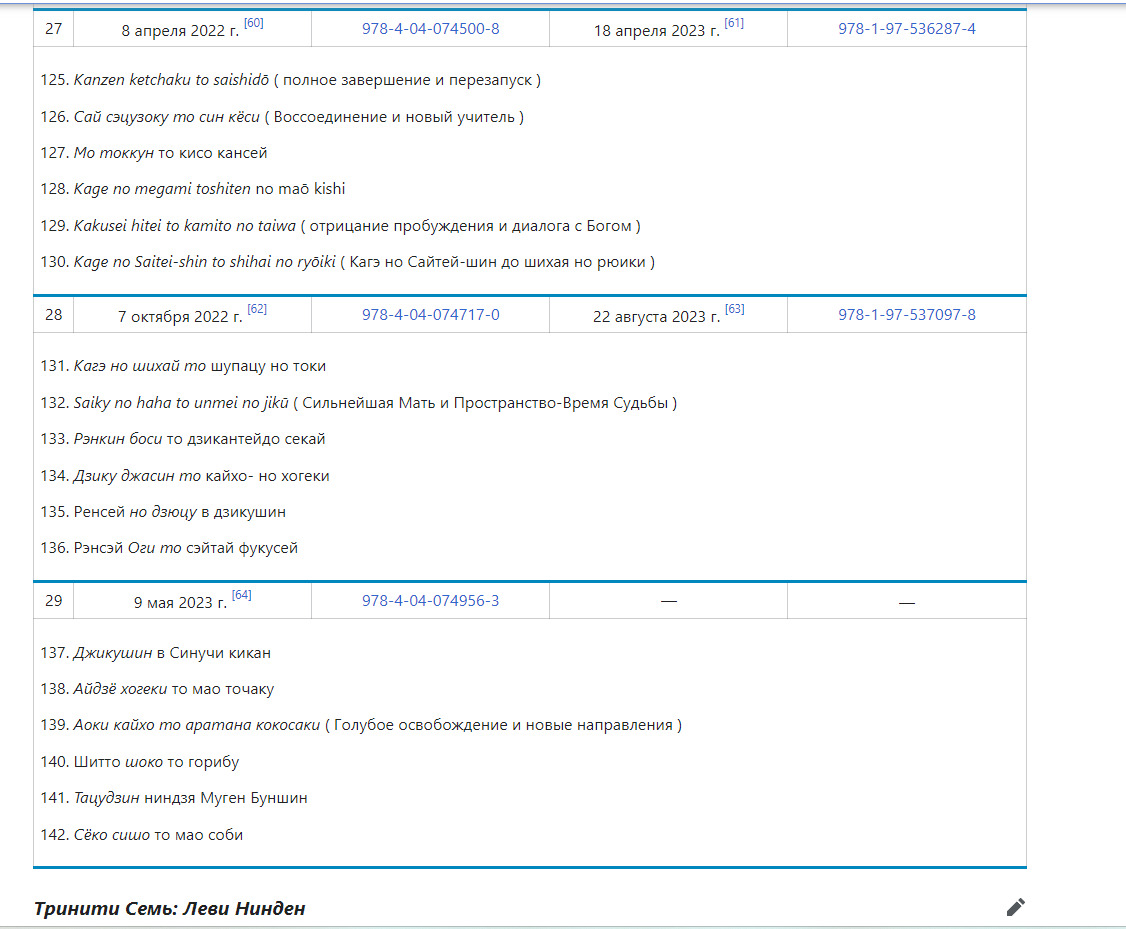The image size is (1126, 929).
Task: Click the date 22 августа 2023 г.
Action: point(656,317)
